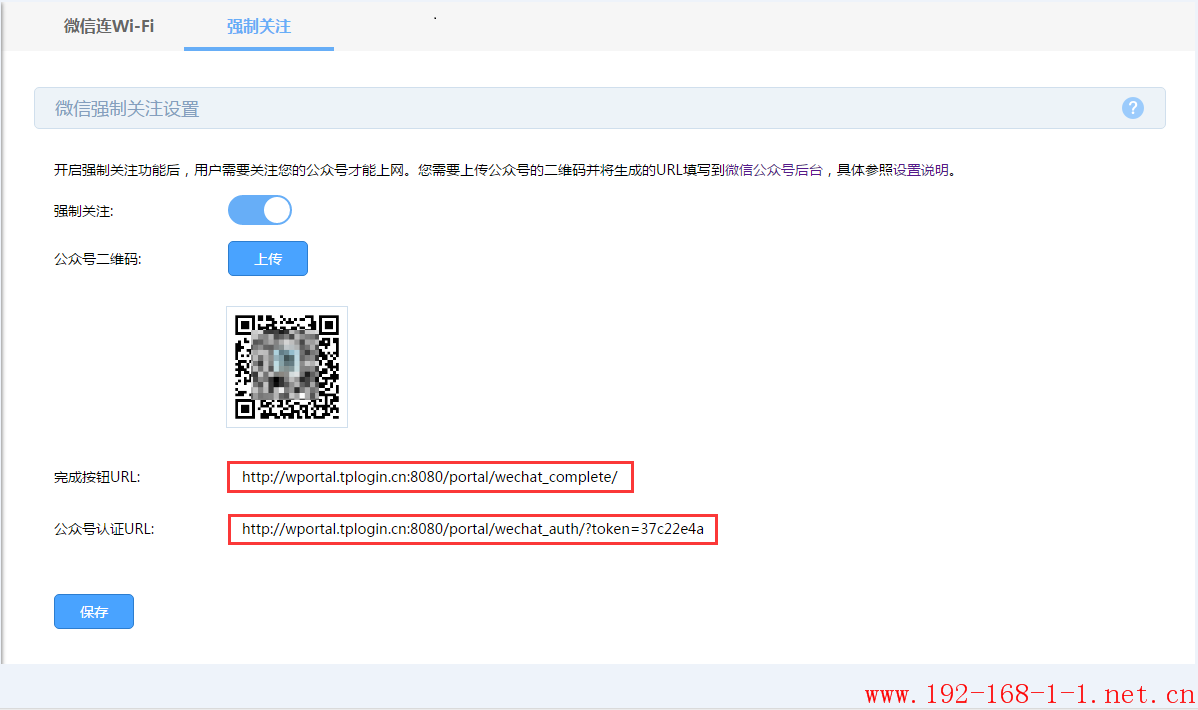Click the 上传 upload button
The image size is (1198, 710).
[267, 258]
